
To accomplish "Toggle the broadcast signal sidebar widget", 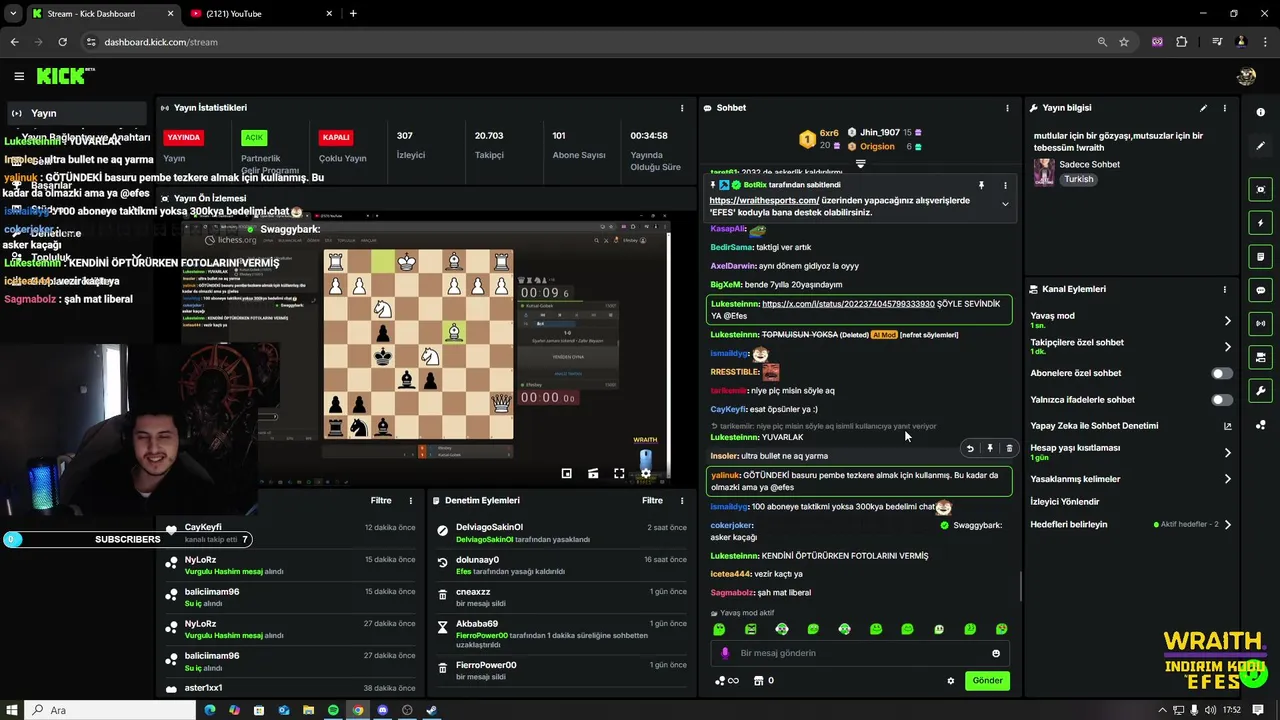I will 1261,323.
